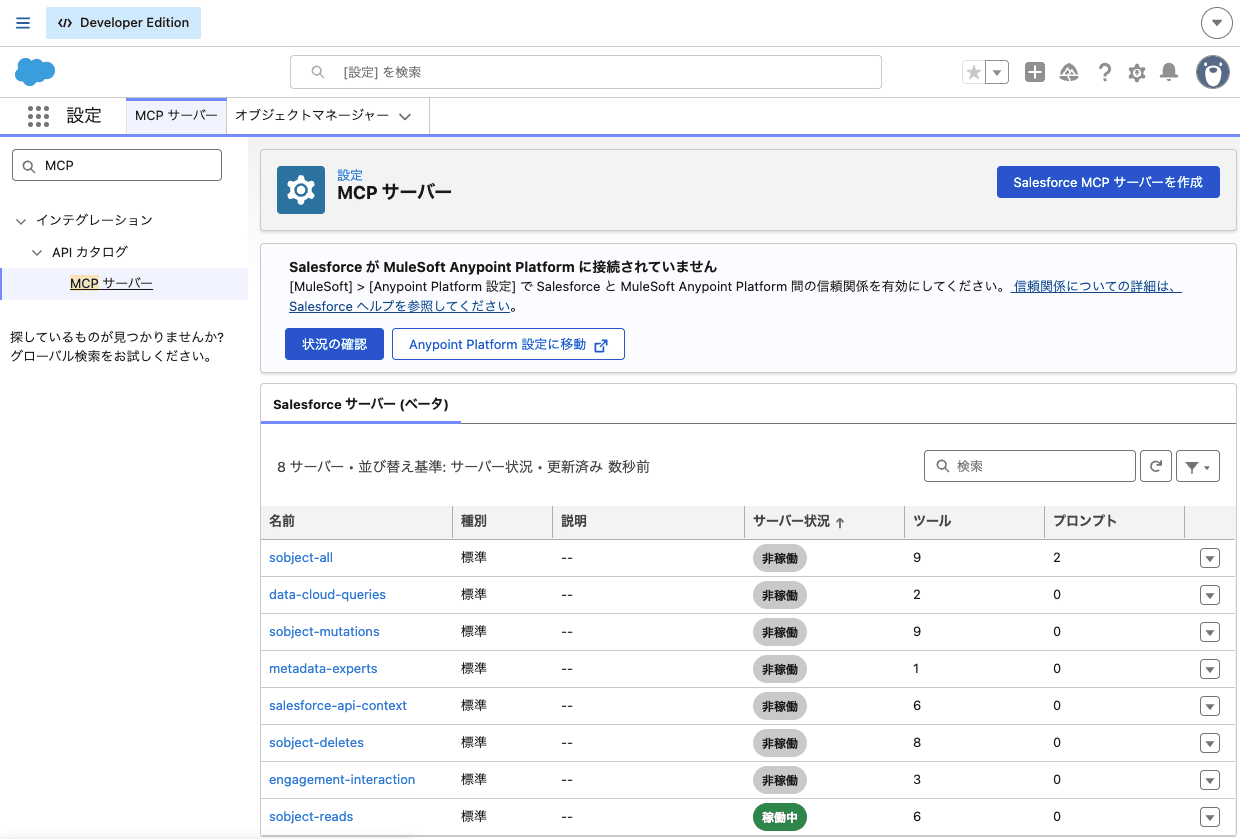1240x839 pixels.
Task: Collapse the インテグレーション tree node
Action: [x=21, y=220]
